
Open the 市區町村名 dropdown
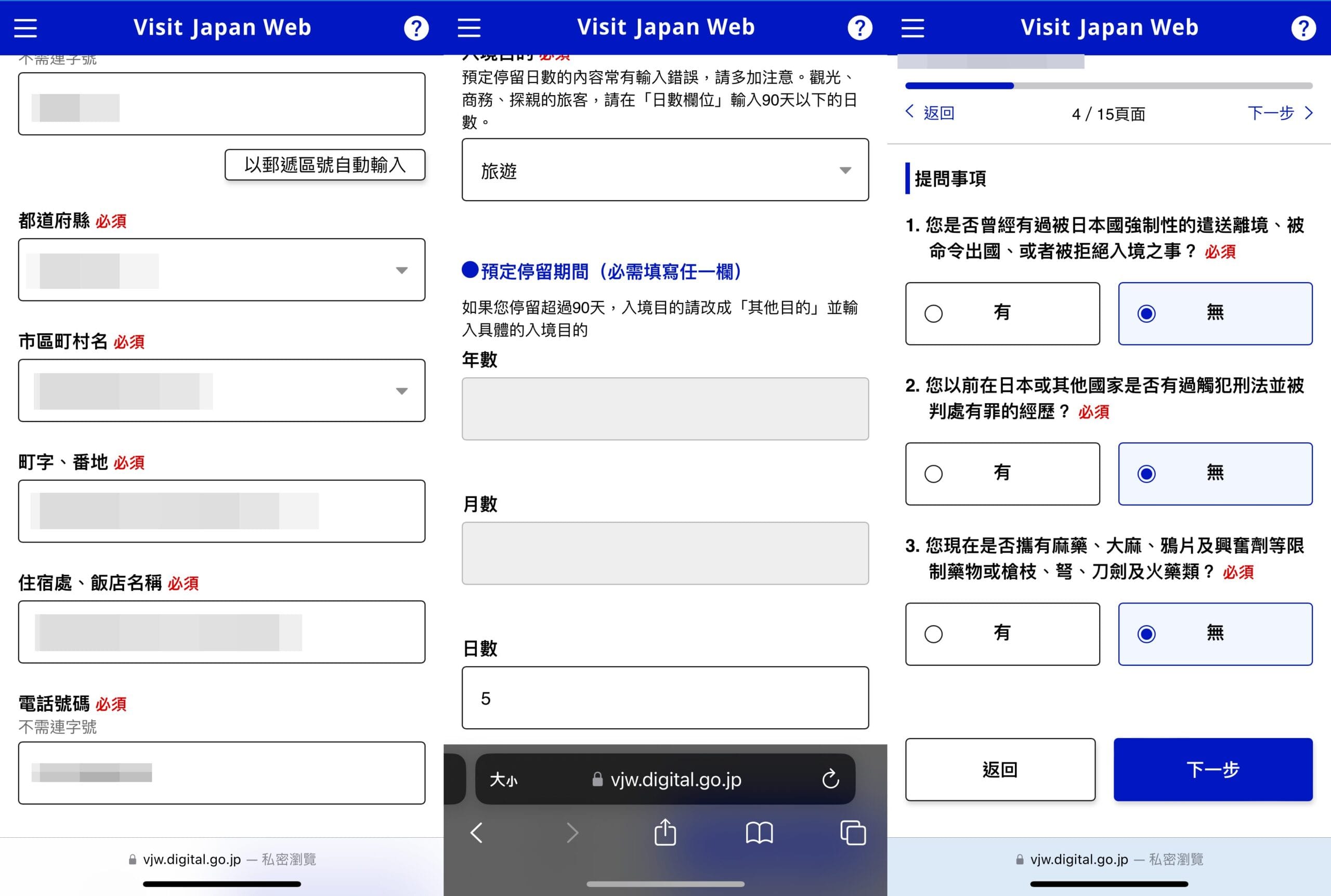pyautogui.click(x=221, y=390)
